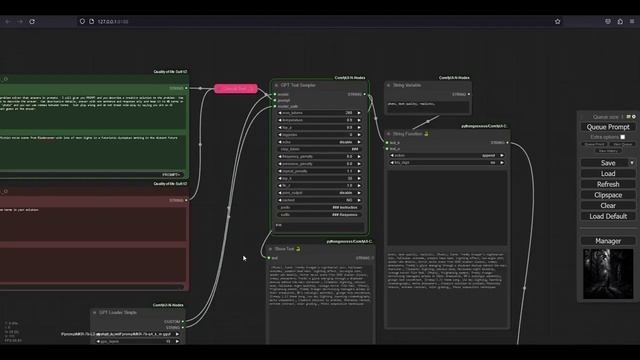Click the model_path input socket on GPT Text Sampler
This screenshot has height=360, width=640.
(x=275, y=107)
